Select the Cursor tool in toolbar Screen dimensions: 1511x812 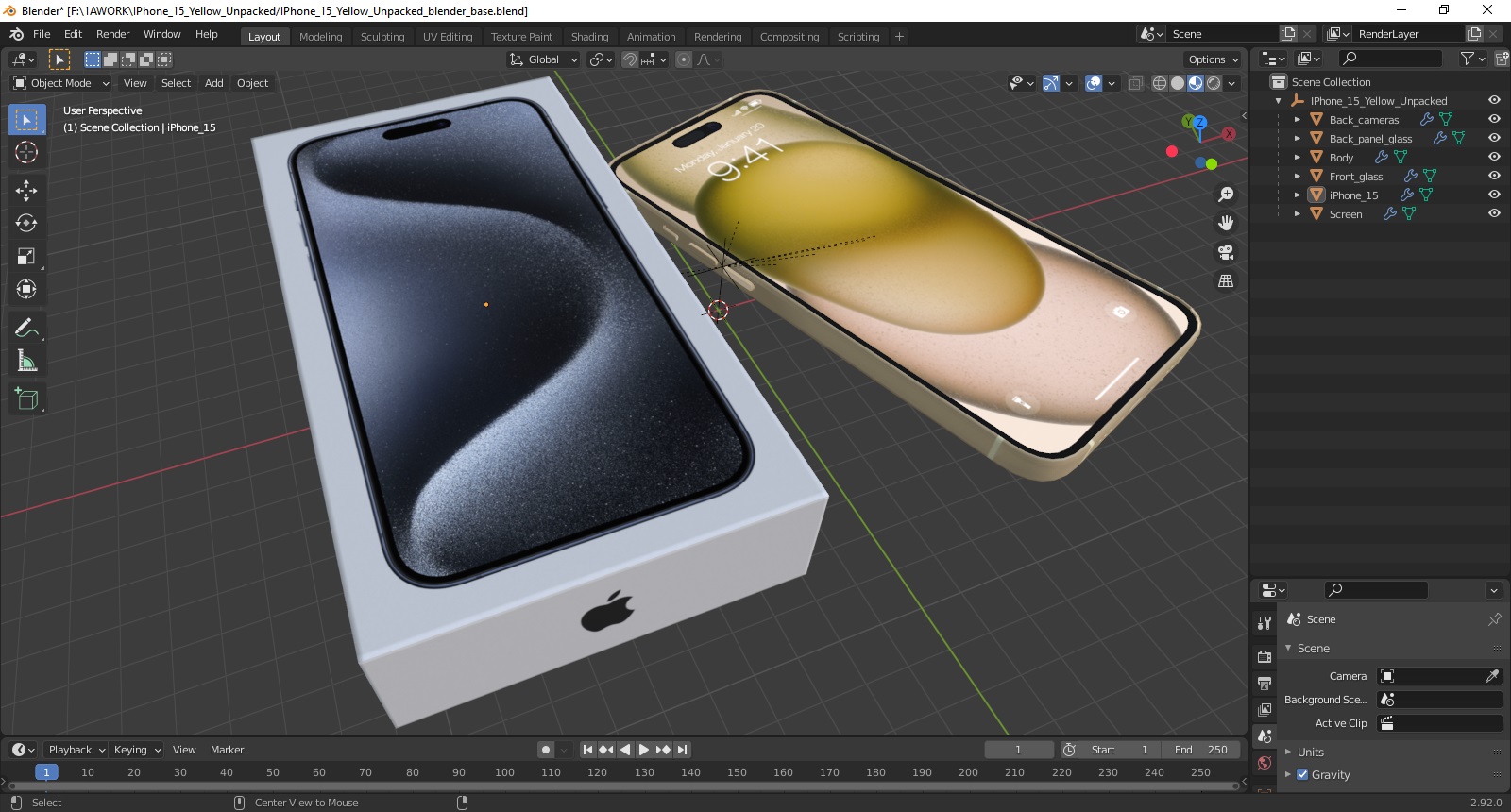pos(26,153)
